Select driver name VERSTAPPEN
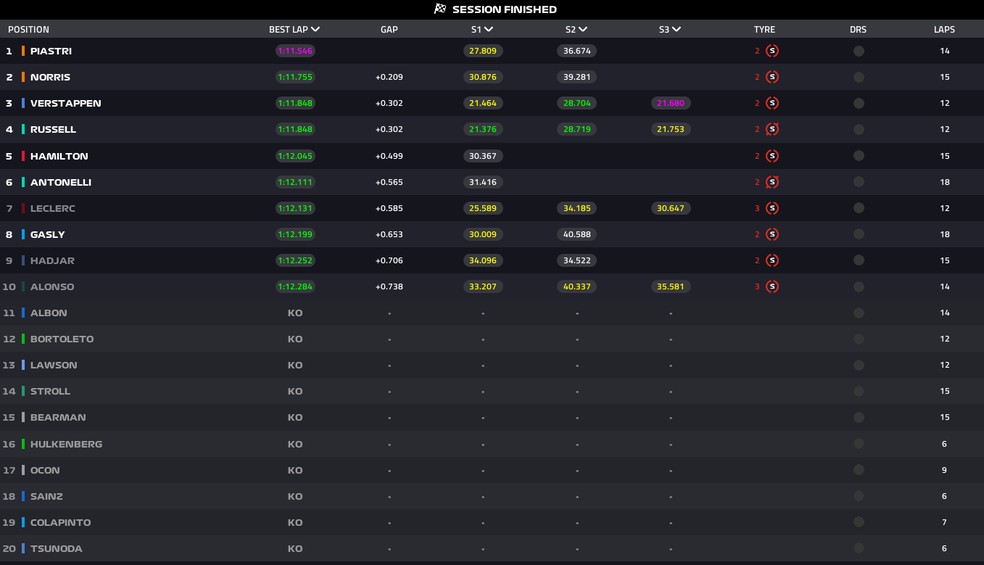The image size is (984, 565). 65,103
